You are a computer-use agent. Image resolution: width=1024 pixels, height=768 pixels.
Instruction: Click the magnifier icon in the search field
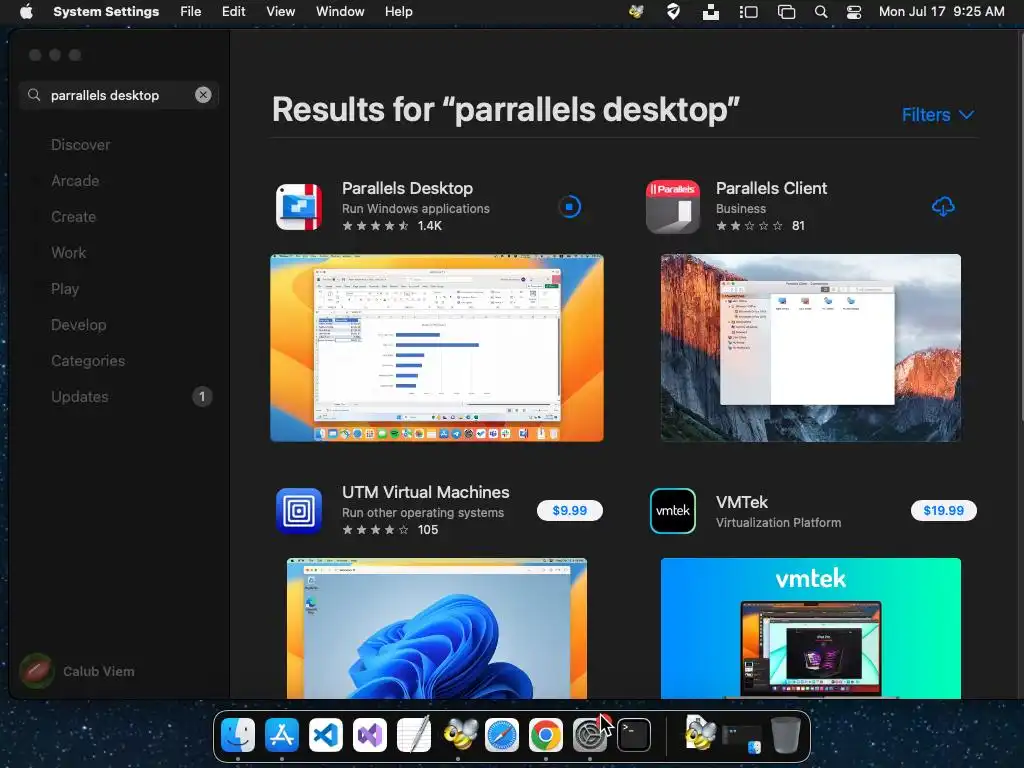click(x=34, y=95)
